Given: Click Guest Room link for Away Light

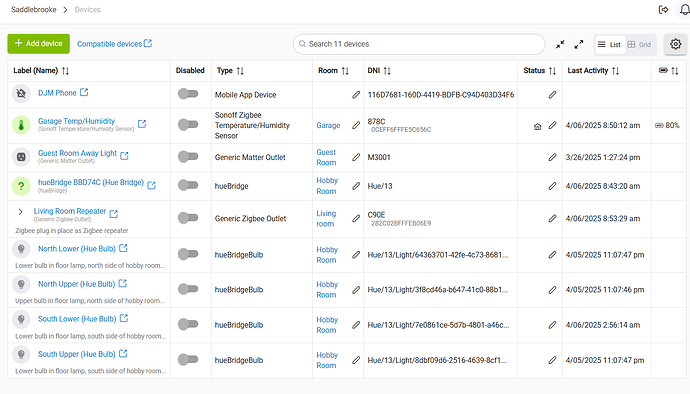Looking at the screenshot, I should point(327,157).
